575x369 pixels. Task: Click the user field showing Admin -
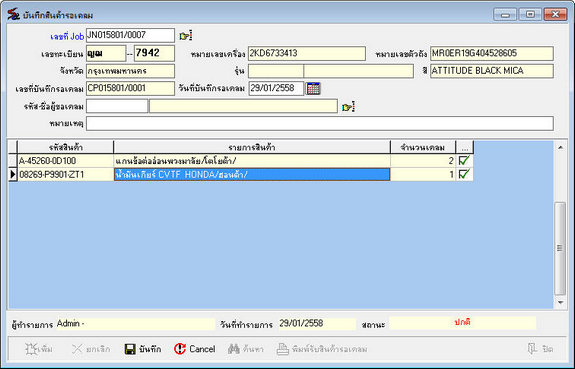tap(136, 324)
